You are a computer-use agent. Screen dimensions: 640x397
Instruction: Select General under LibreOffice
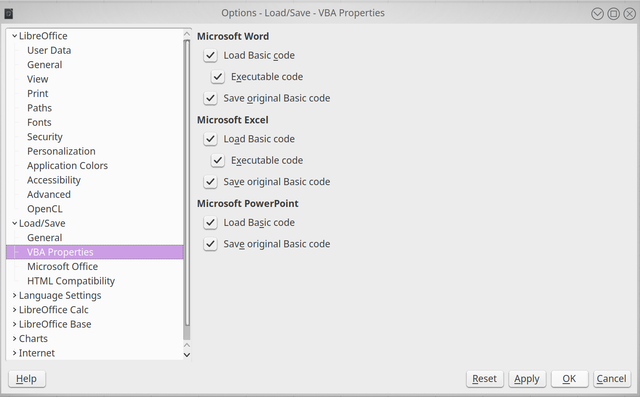tap(44, 65)
